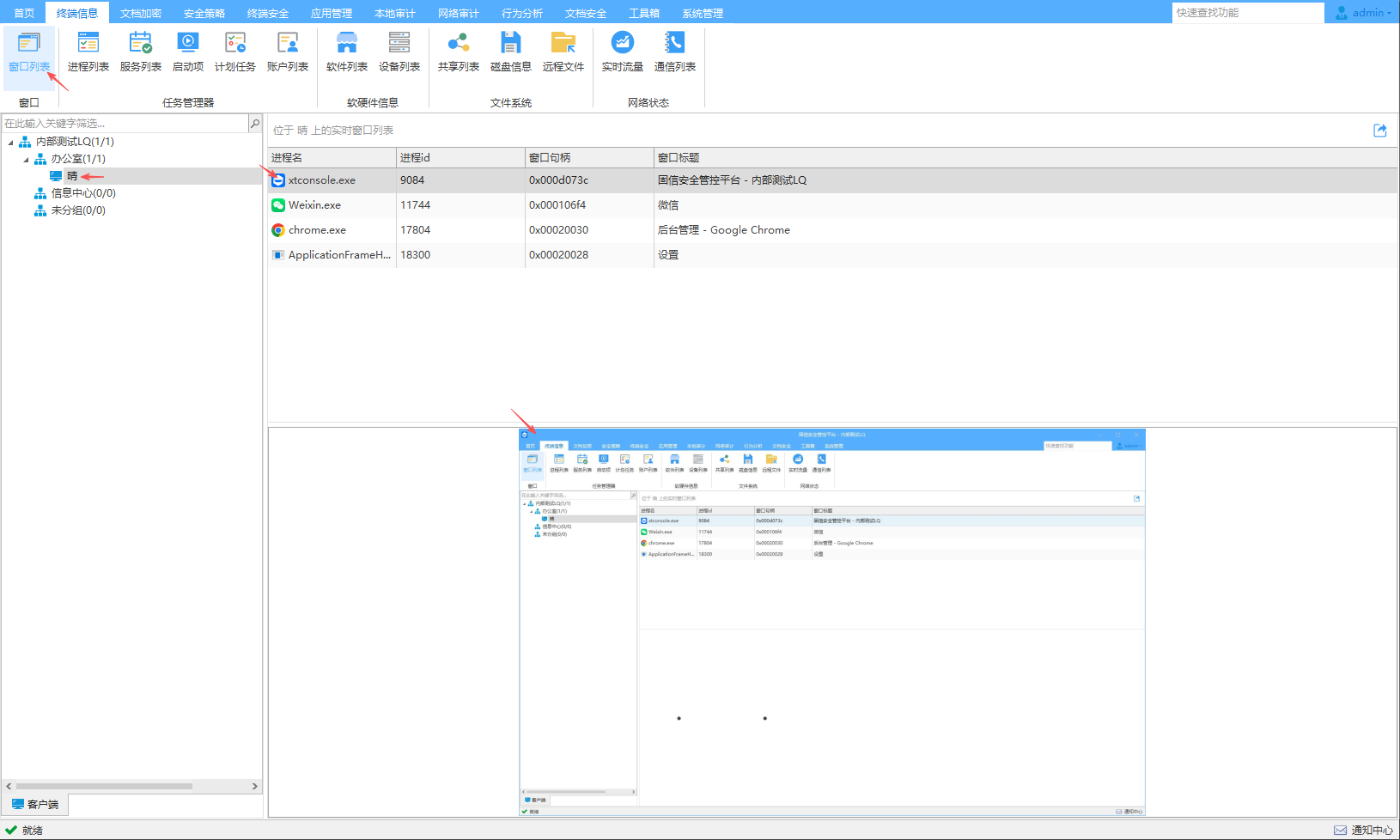Switch to the 系统管理 tab
Viewport: 1400px width, 840px height.
click(703, 13)
